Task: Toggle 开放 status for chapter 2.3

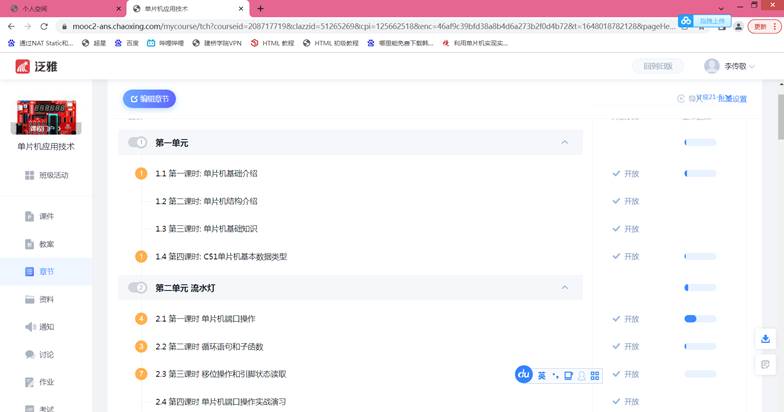Action: coord(626,374)
